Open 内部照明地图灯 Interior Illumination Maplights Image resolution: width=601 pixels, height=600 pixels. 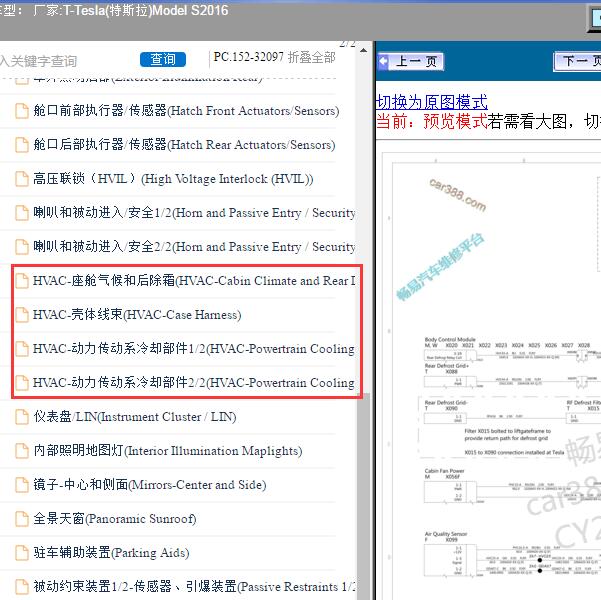[168, 451]
